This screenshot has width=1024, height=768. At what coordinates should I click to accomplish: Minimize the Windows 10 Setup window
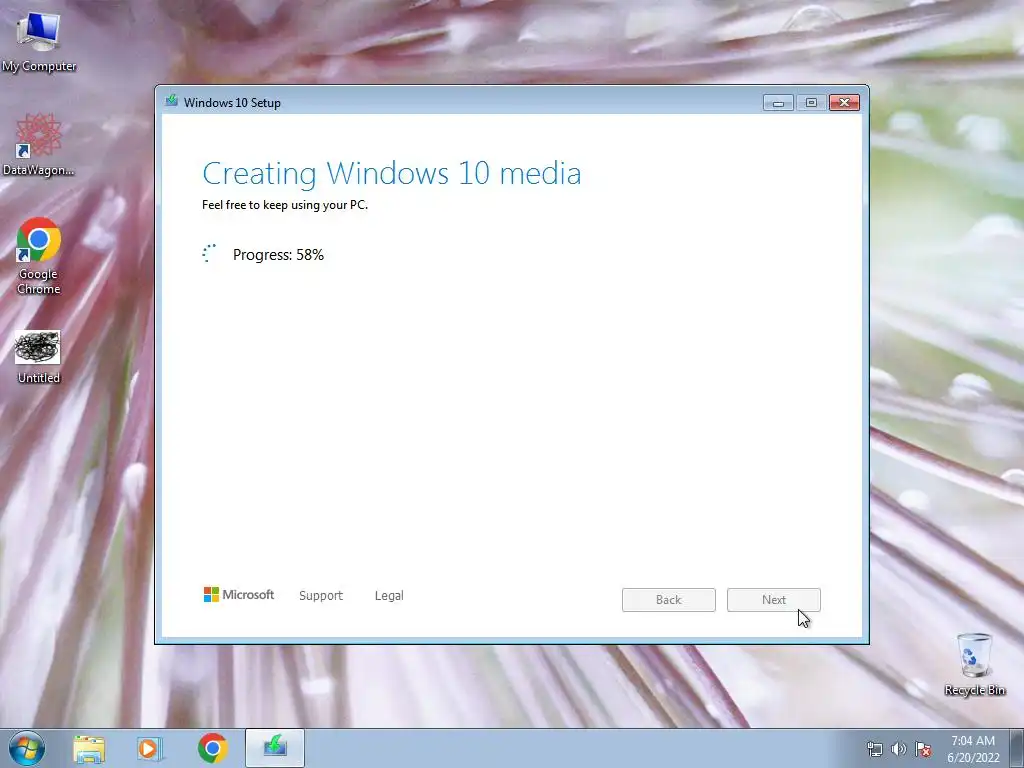tap(778, 103)
